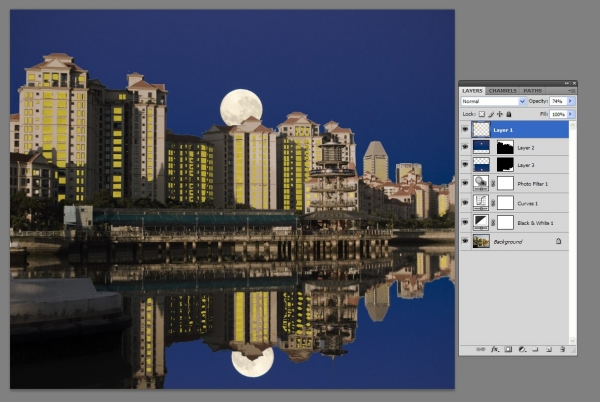Lock transparent pixels icon
This screenshot has height=402, width=600.
point(482,114)
